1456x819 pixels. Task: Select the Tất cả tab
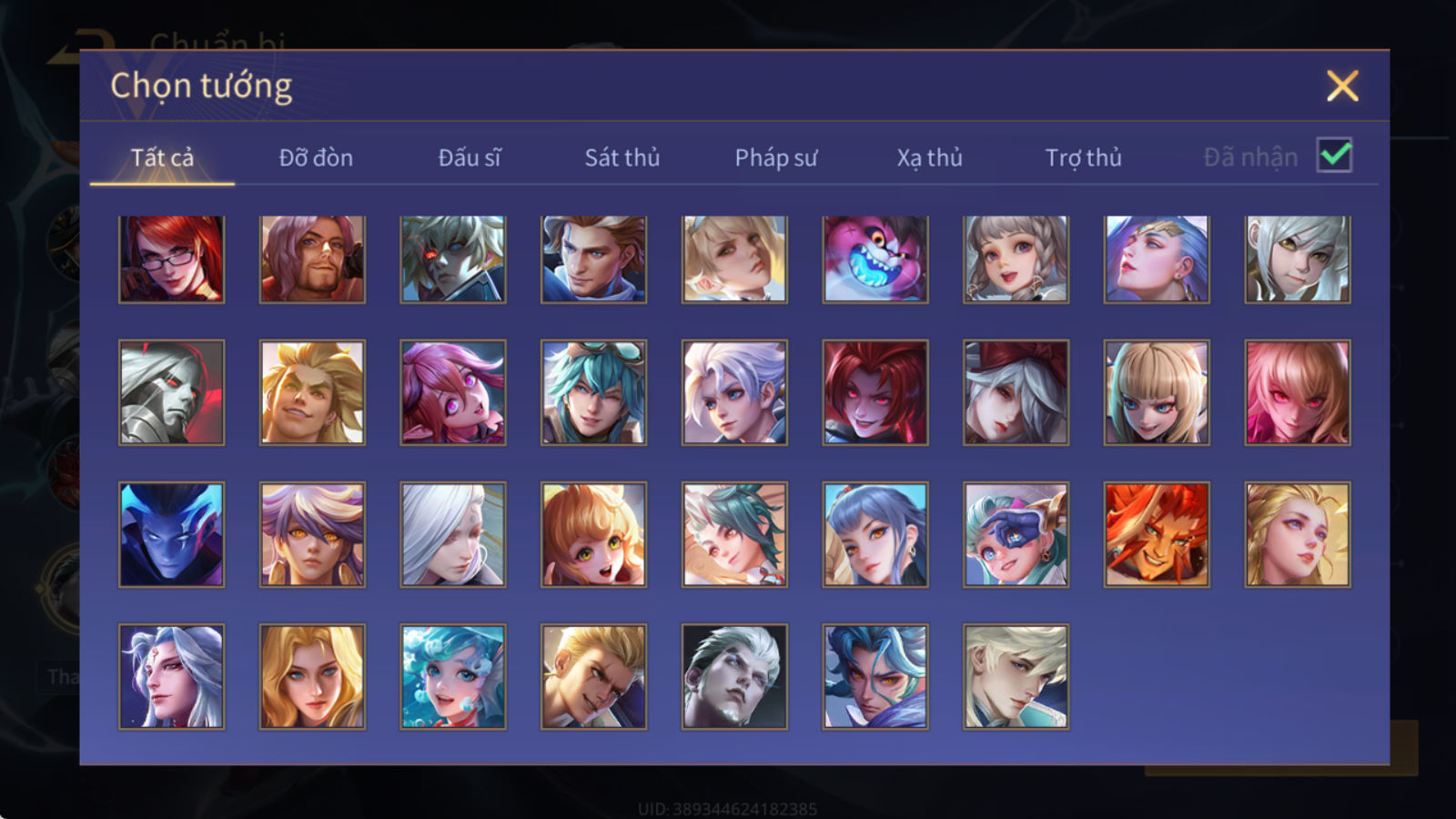tap(162, 157)
